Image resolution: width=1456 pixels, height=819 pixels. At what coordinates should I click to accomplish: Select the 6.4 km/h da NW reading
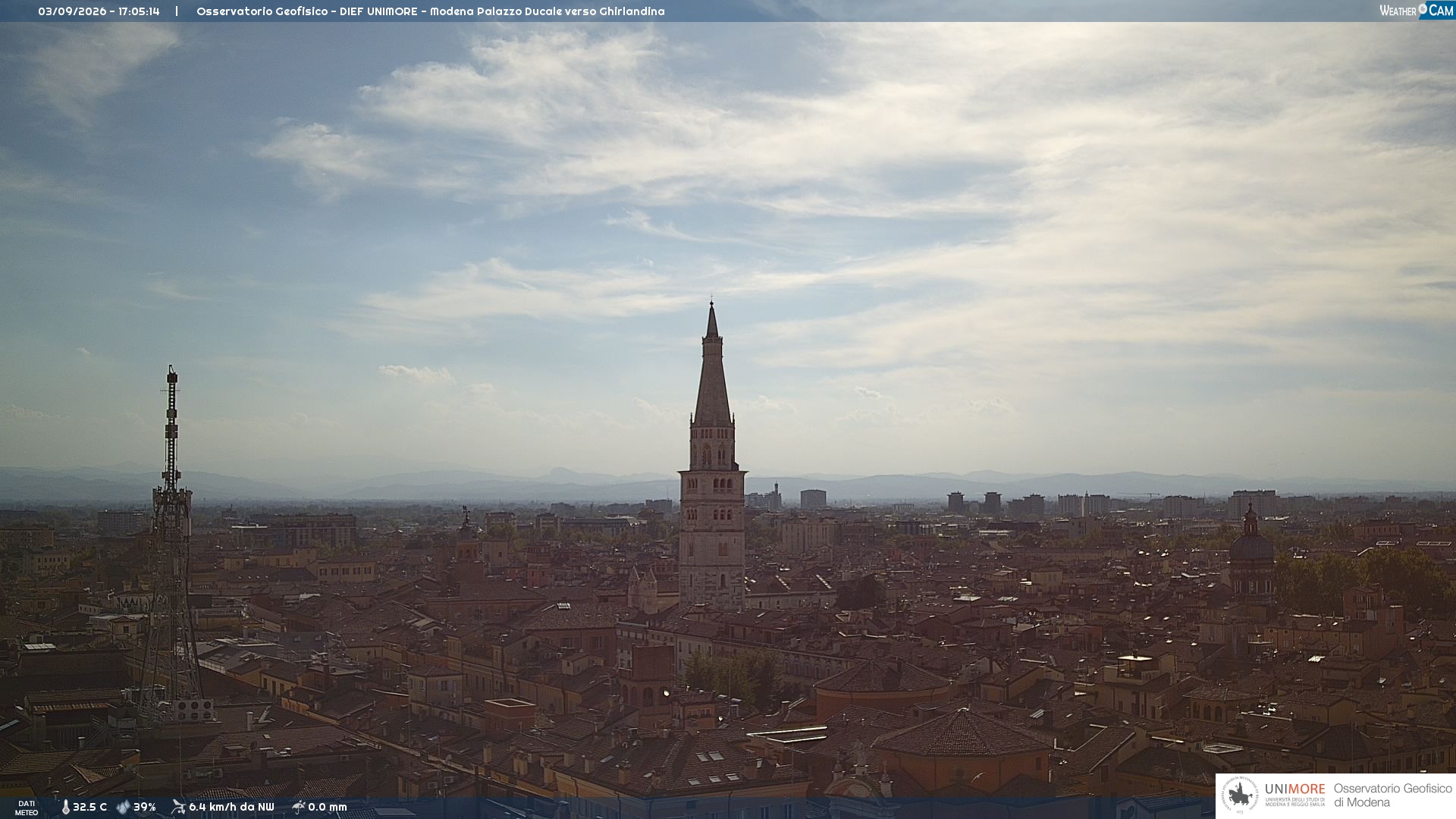click(x=231, y=808)
